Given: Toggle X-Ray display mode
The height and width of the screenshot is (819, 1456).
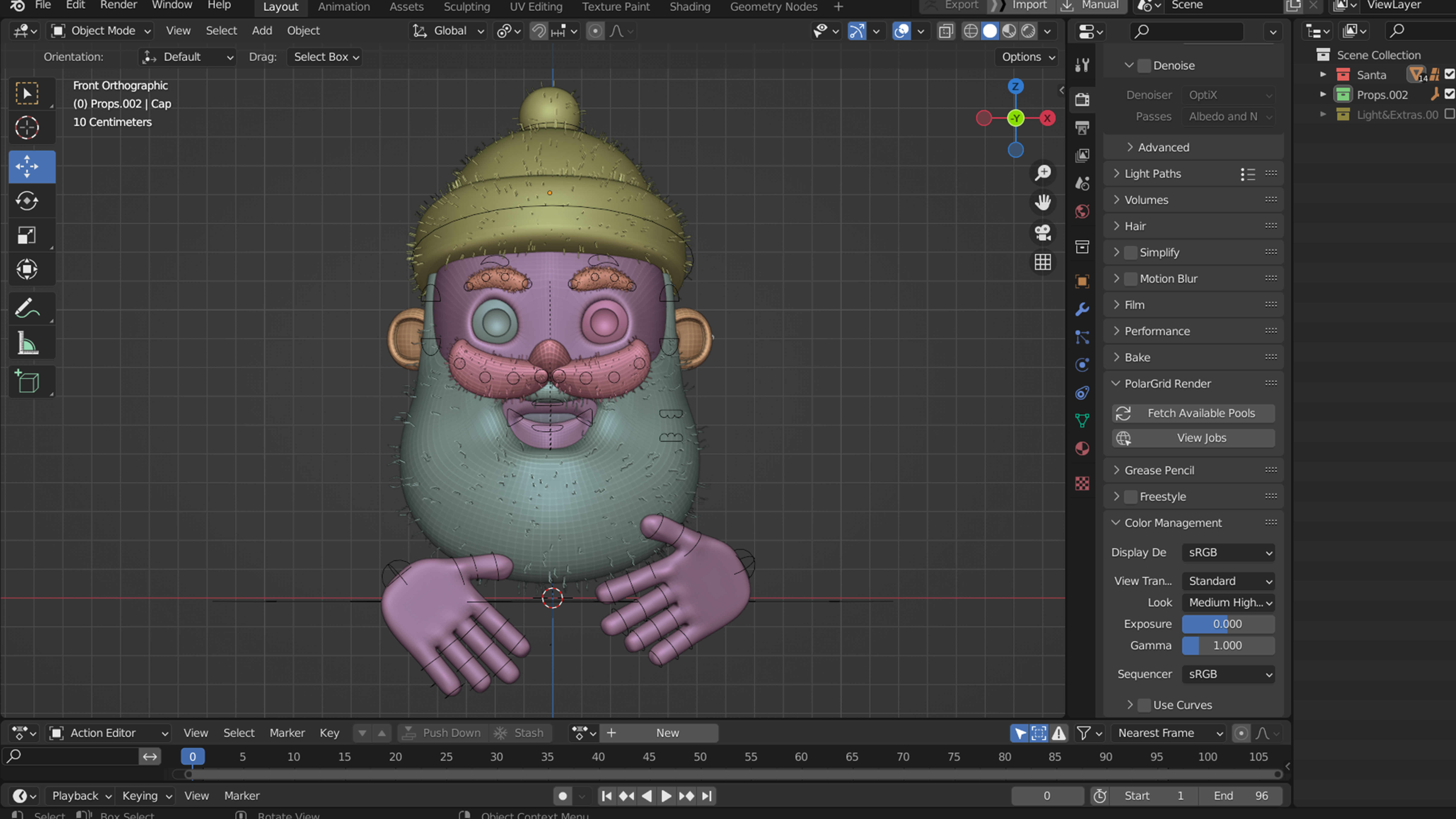Looking at the screenshot, I should (946, 31).
